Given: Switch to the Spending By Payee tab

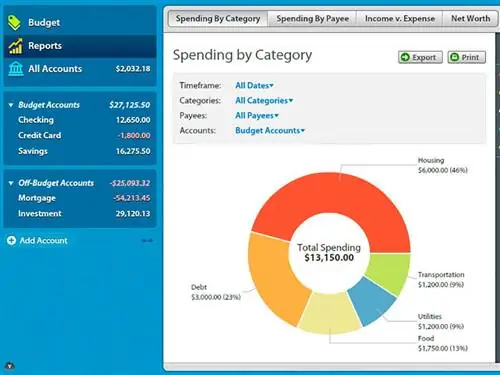Looking at the screenshot, I should (312, 19).
